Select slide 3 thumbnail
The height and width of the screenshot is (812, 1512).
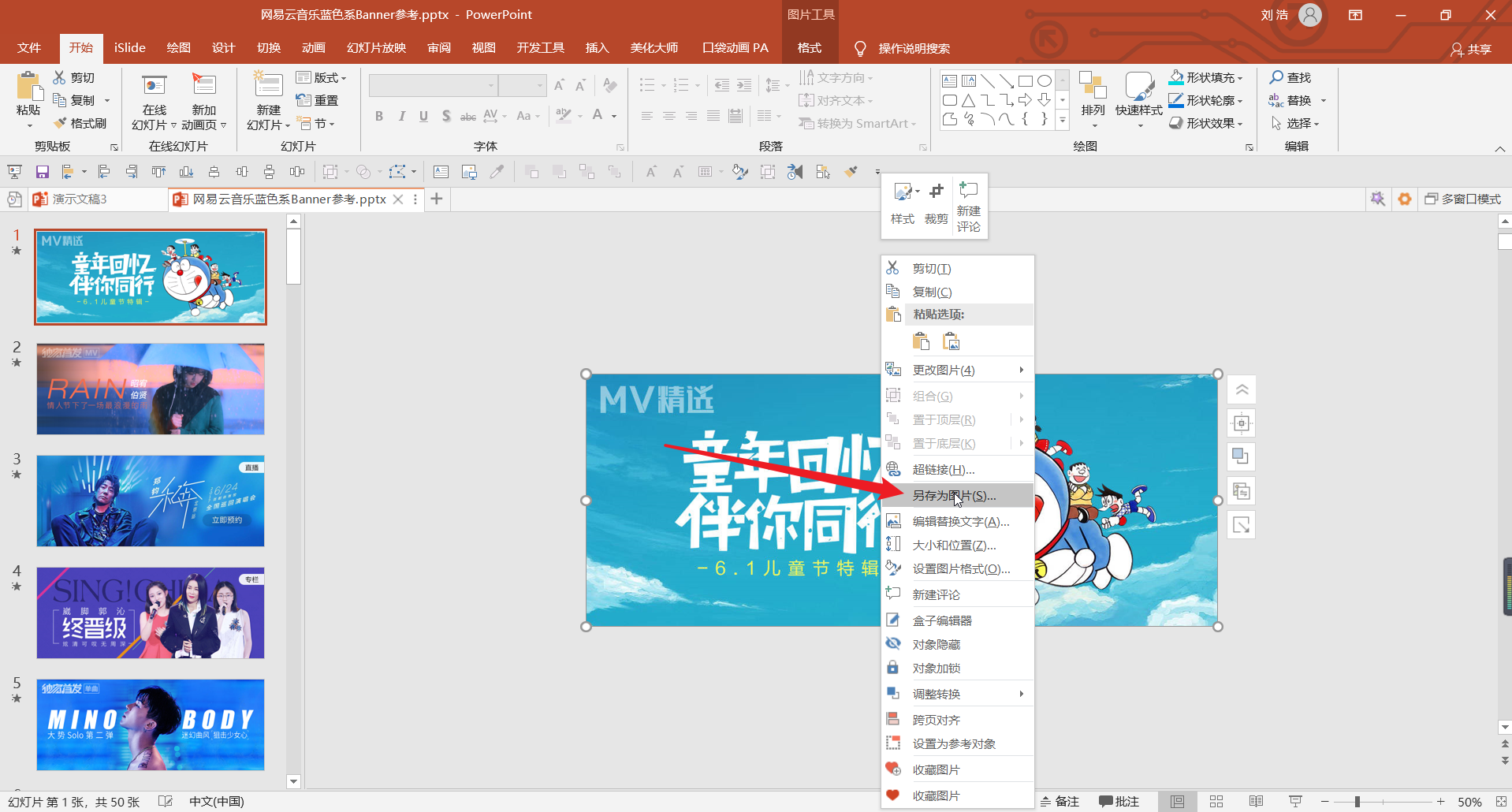151,501
